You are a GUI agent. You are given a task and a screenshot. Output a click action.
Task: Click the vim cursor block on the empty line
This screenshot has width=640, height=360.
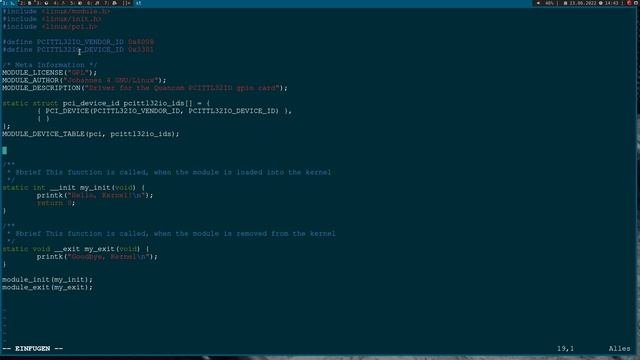4,151
